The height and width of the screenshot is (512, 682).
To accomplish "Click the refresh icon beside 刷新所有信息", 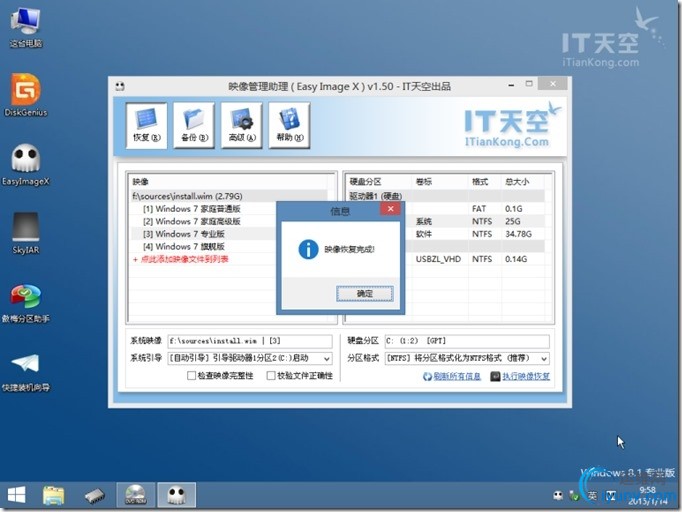I will (427, 376).
